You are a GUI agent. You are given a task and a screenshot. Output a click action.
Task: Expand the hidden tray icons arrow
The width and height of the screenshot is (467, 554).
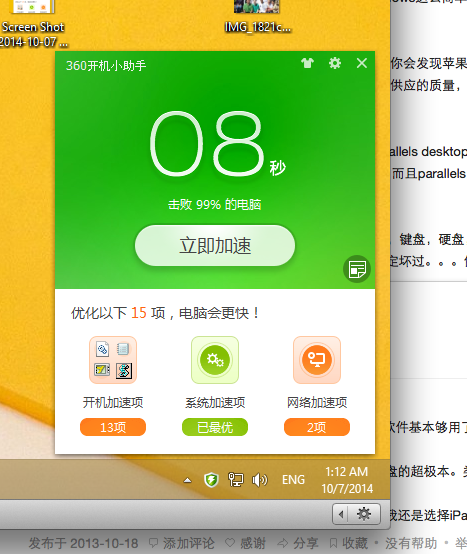[x=188, y=480]
